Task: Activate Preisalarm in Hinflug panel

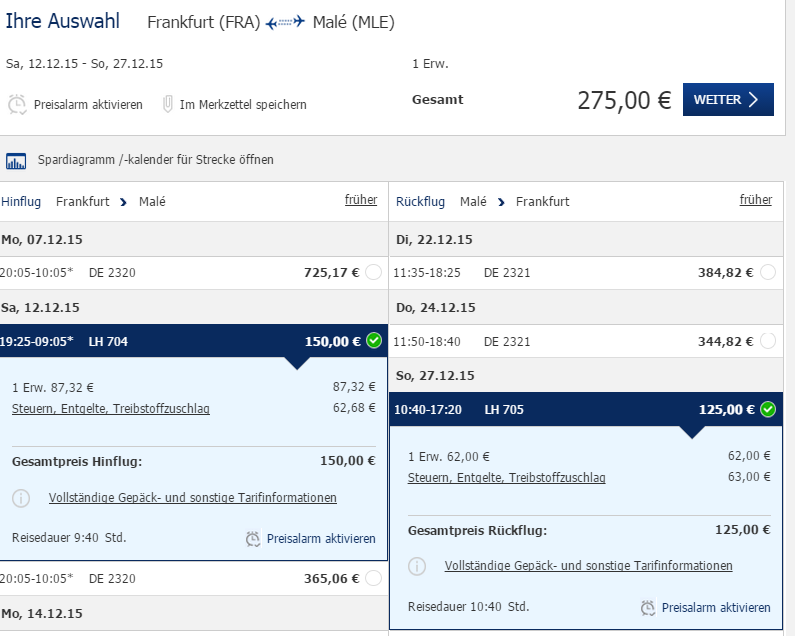Action: pyautogui.click(x=321, y=539)
